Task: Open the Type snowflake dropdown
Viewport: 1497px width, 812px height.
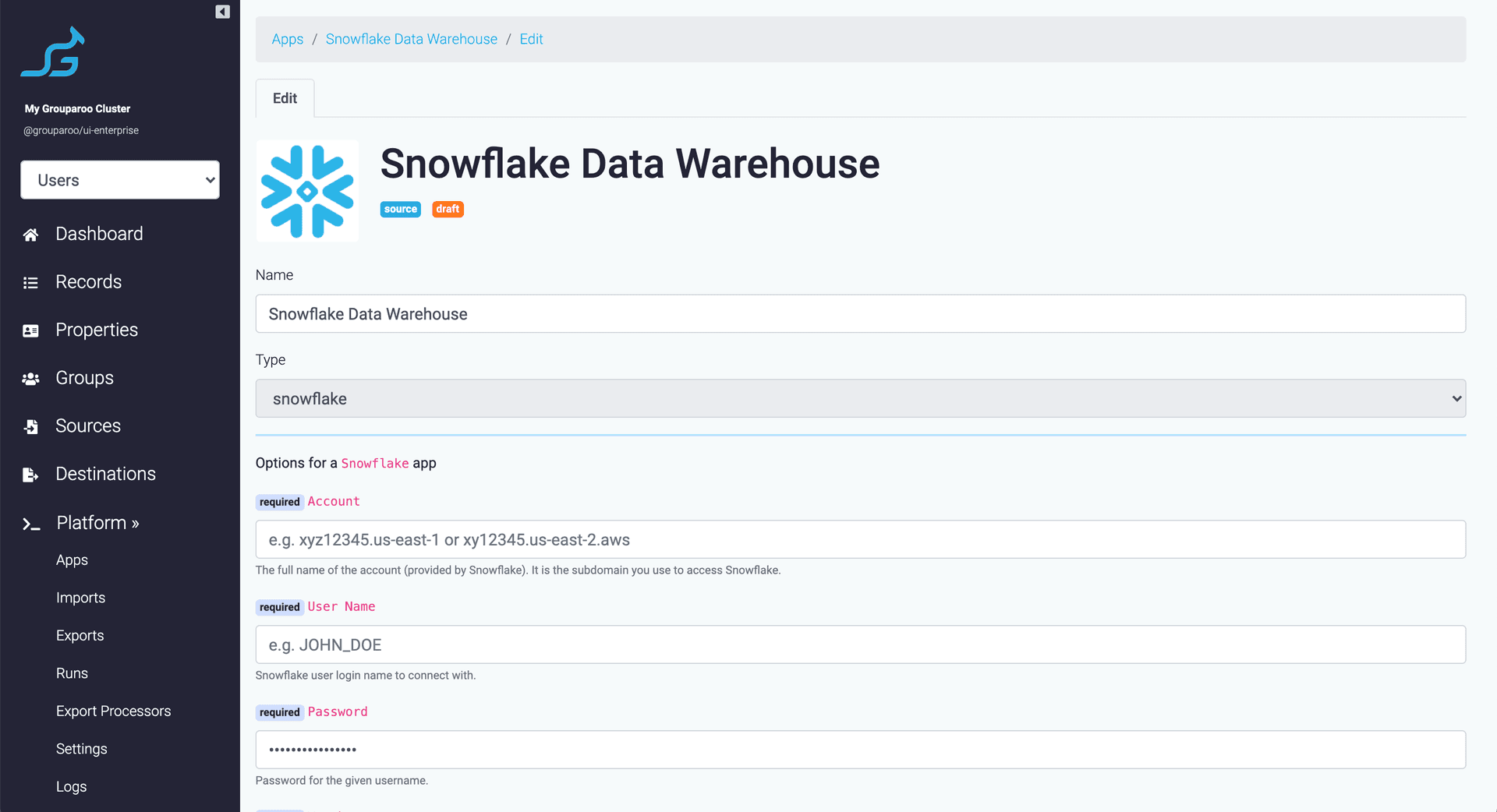Action: [861, 398]
